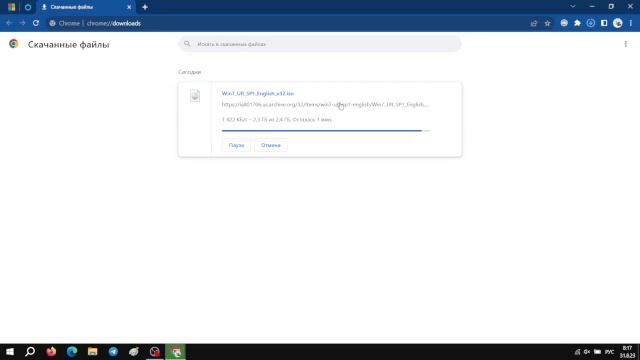This screenshot has height=360, width=640.
Task: Click the download progress bar
Action: [x=325, y=131]
